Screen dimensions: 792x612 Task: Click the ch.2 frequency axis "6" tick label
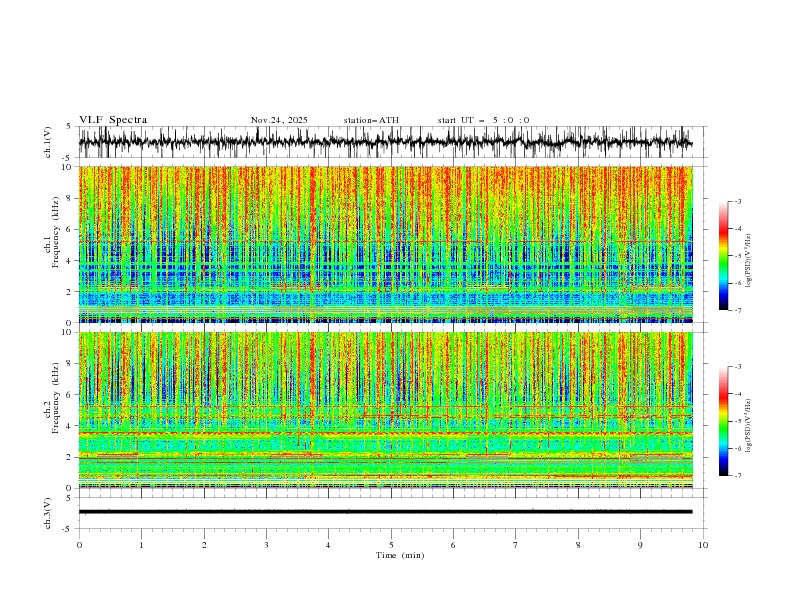[x=71, y=394]
